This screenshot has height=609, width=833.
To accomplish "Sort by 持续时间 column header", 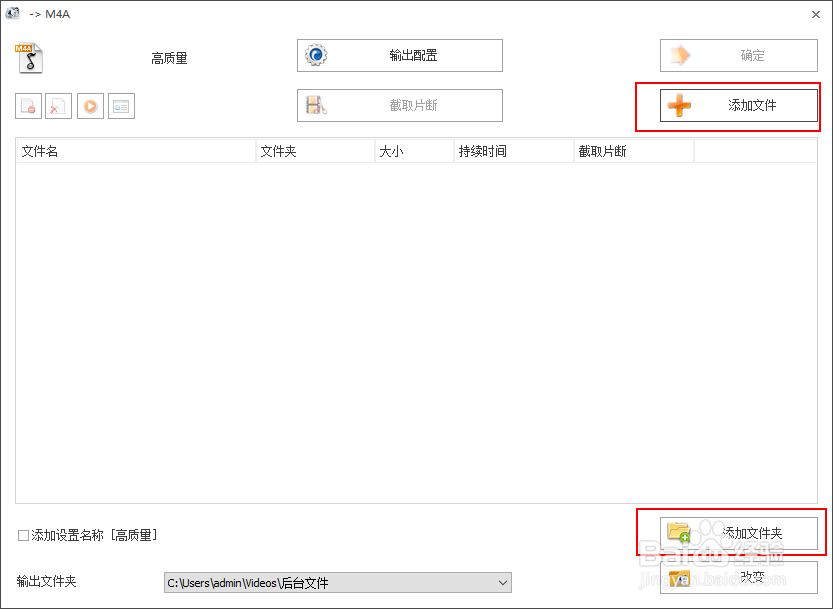I will tap(514, 151).
